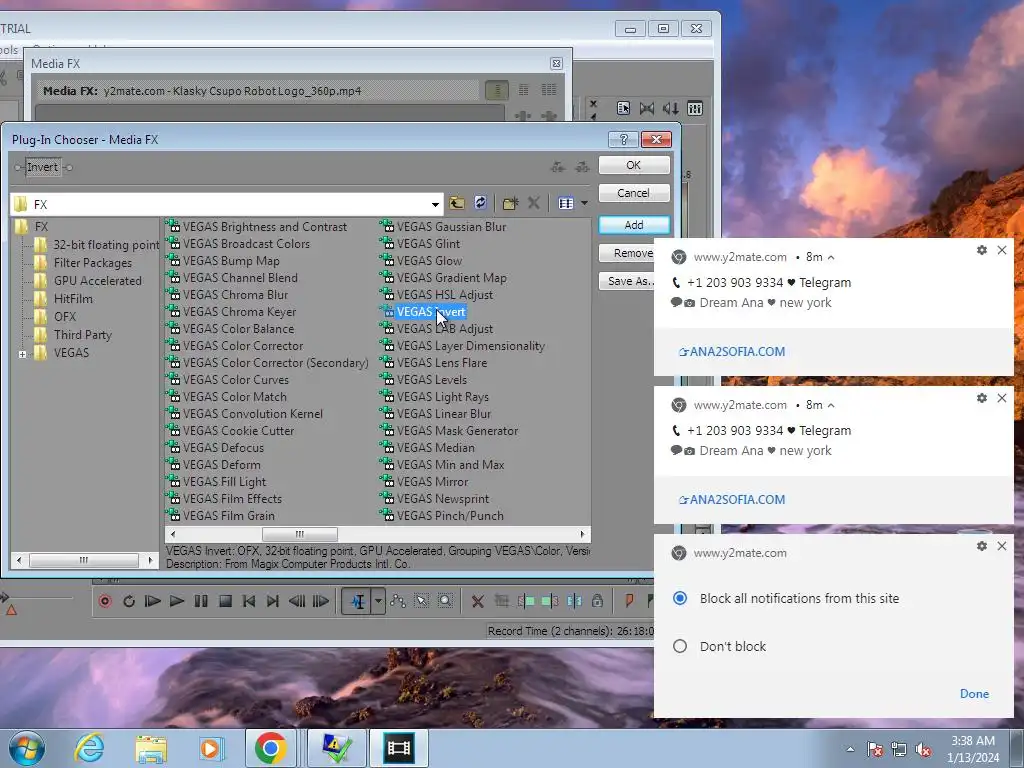Select the Filter Packages folder
Viewport: 1024px width, 768px height.
[93, 263]
